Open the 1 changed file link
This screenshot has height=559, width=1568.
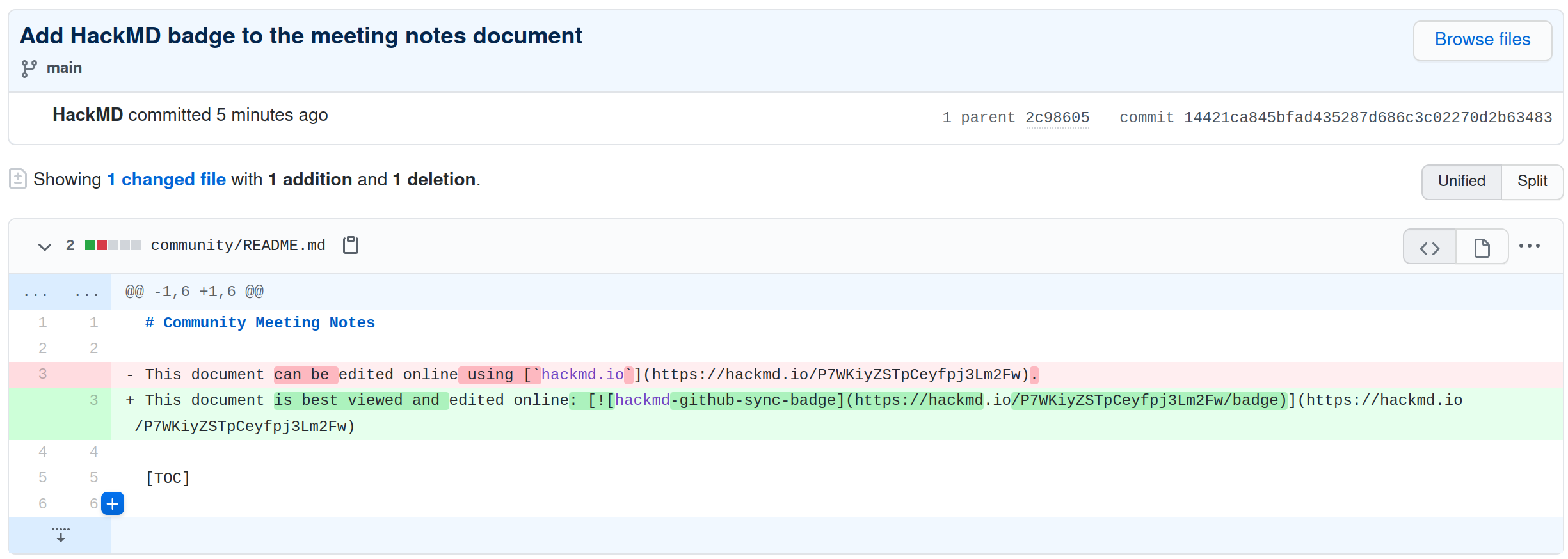(x=166, y=180)
